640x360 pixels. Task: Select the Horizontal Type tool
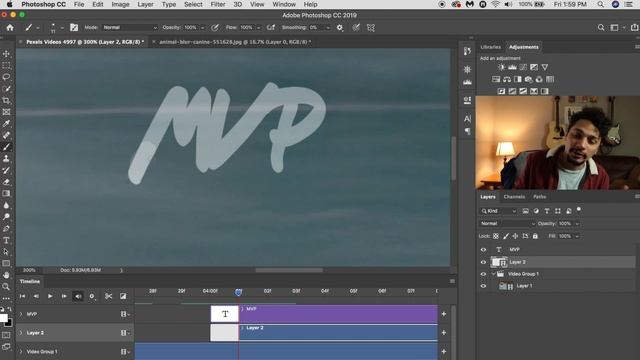pos(6,240)
